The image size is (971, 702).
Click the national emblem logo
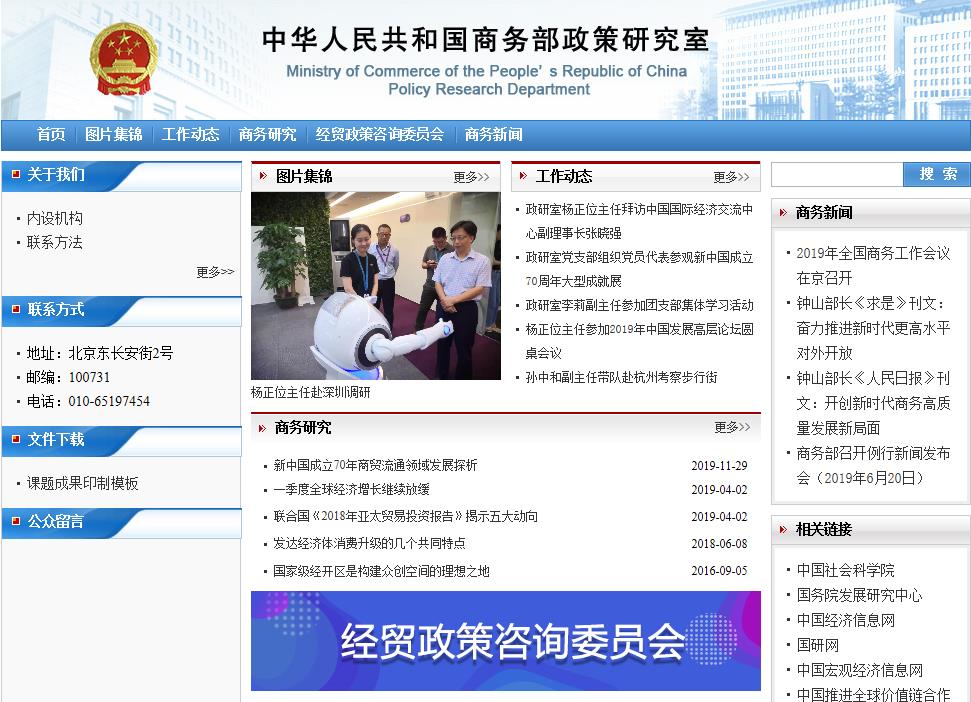(123, 60)
